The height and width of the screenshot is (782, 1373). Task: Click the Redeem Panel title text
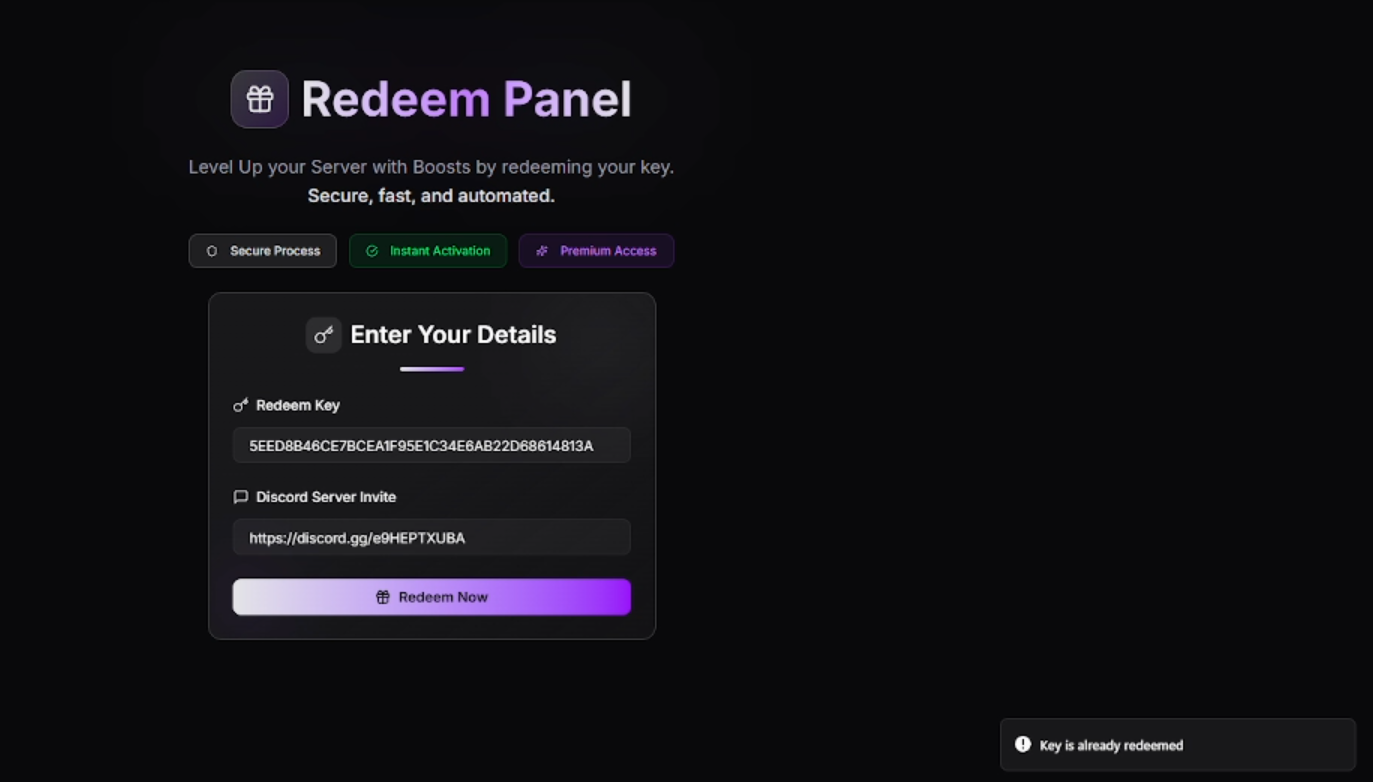(466, 99)
